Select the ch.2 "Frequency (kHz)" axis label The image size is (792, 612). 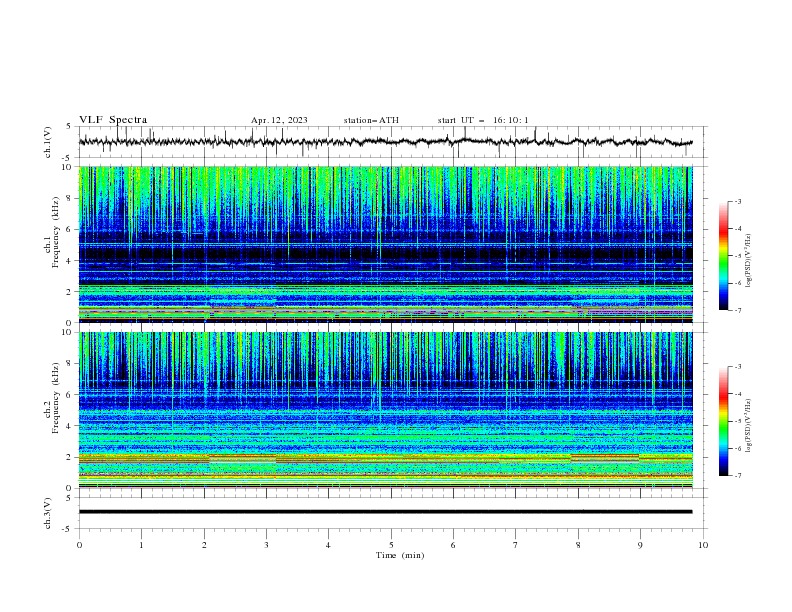55,398
